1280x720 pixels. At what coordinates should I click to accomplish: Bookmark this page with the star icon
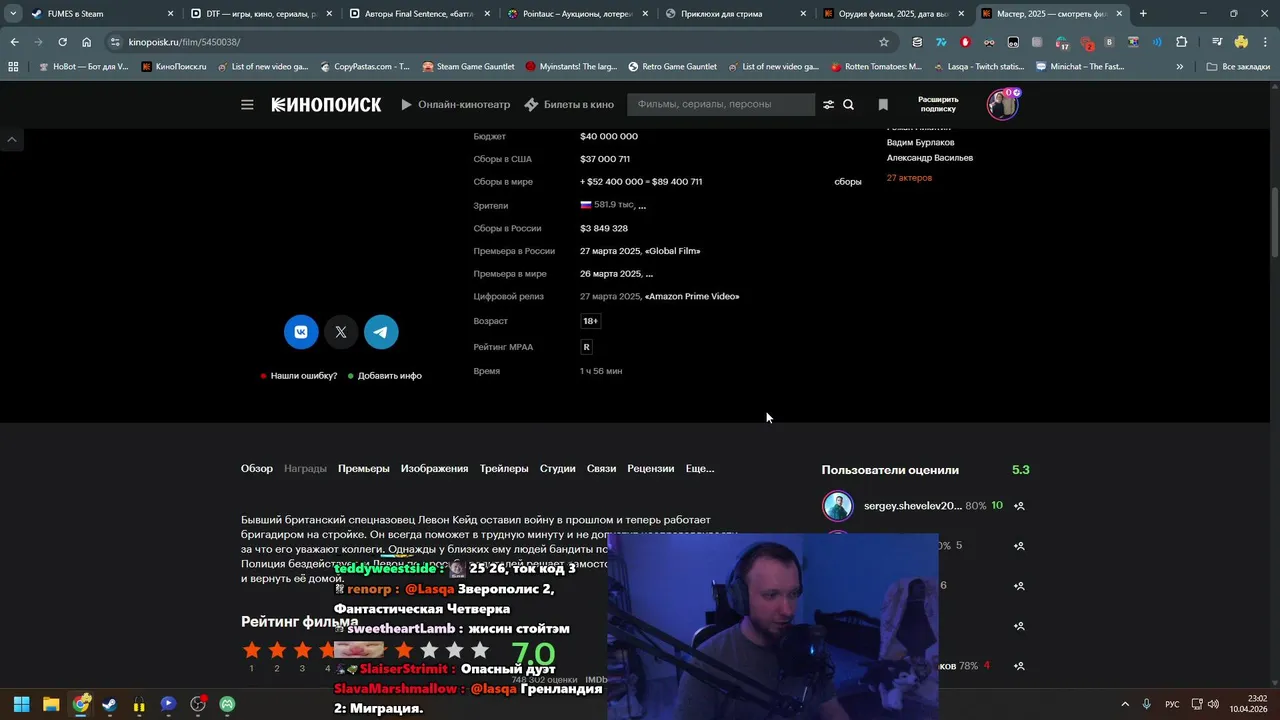883,42
